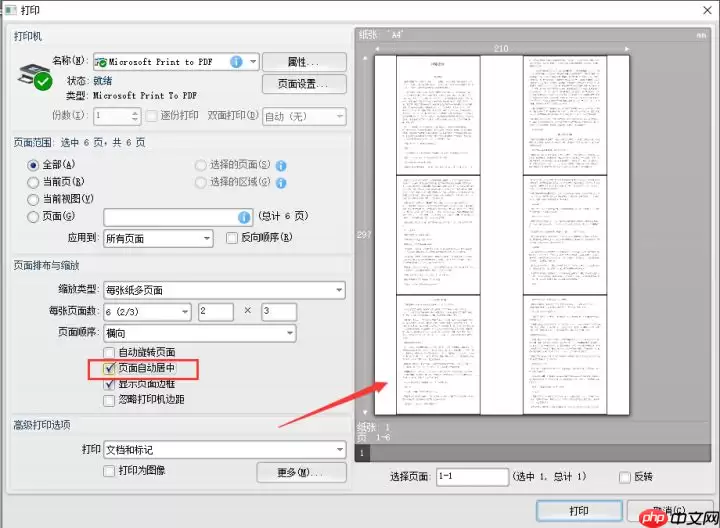Viewport: 720px width, 528px height.
Task: Click the info icon beside 选择的页面
Action: tap(281, 166)
